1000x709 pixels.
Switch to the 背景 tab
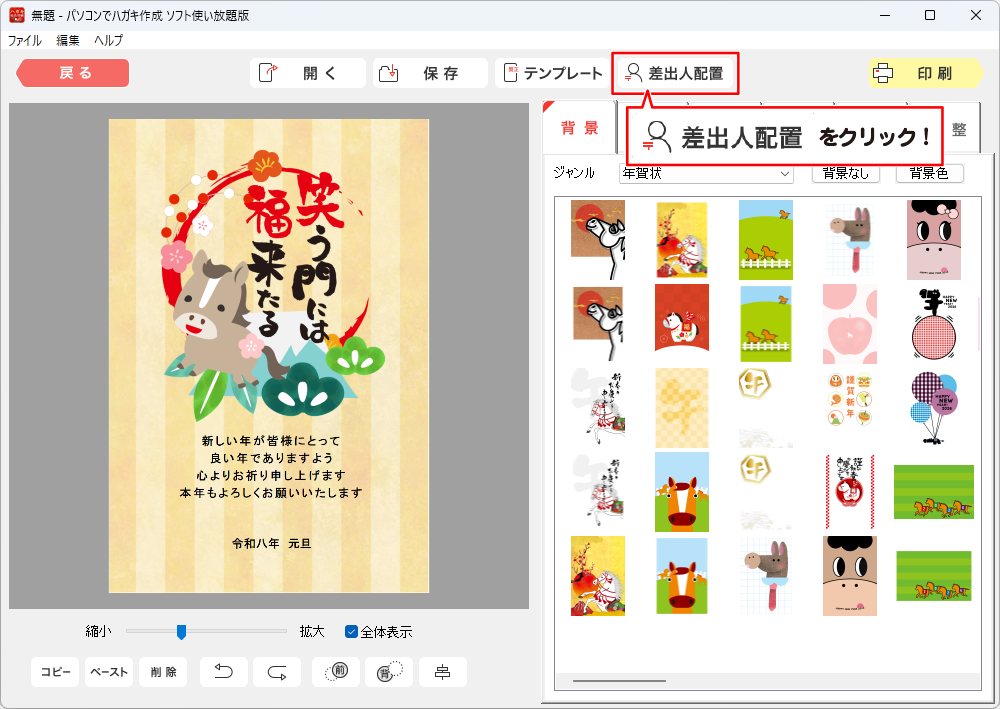[x=580, y=128]
